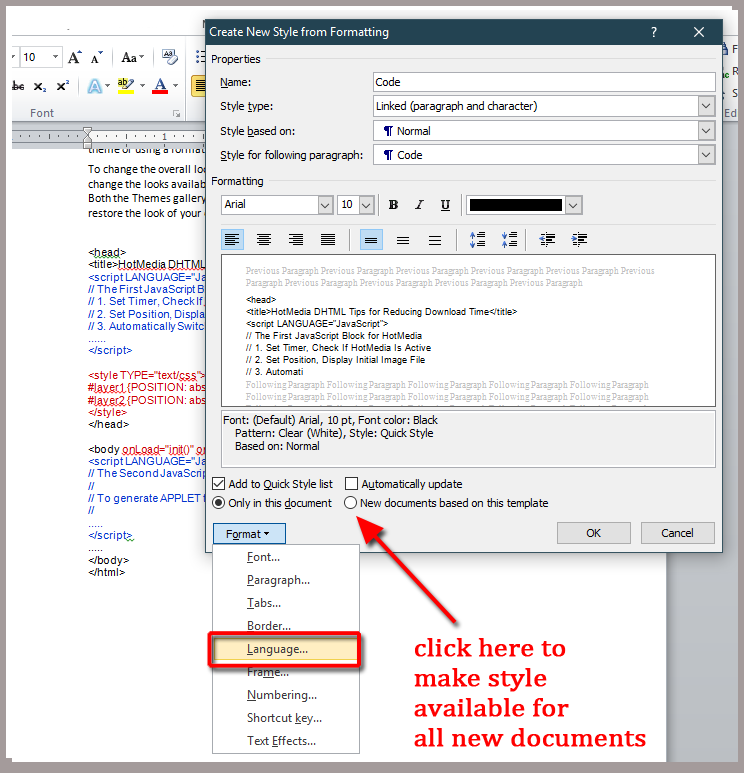Open Font dialog launcher in ribbon

pyautogui.click(x=177, y=114)
